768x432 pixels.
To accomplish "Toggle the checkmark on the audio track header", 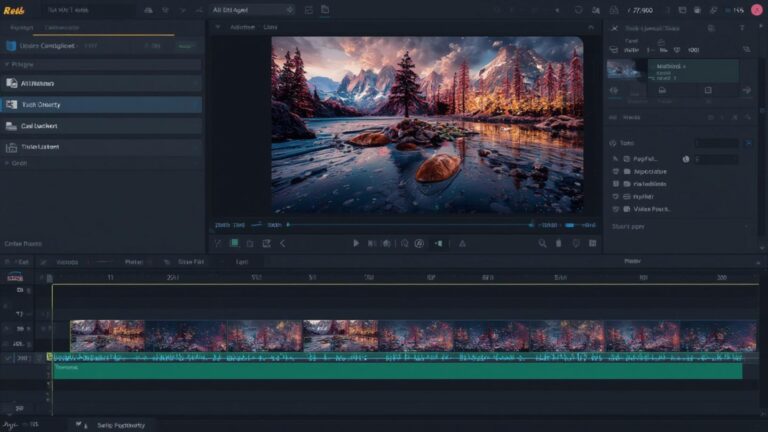I will click(x=7, y=359).
